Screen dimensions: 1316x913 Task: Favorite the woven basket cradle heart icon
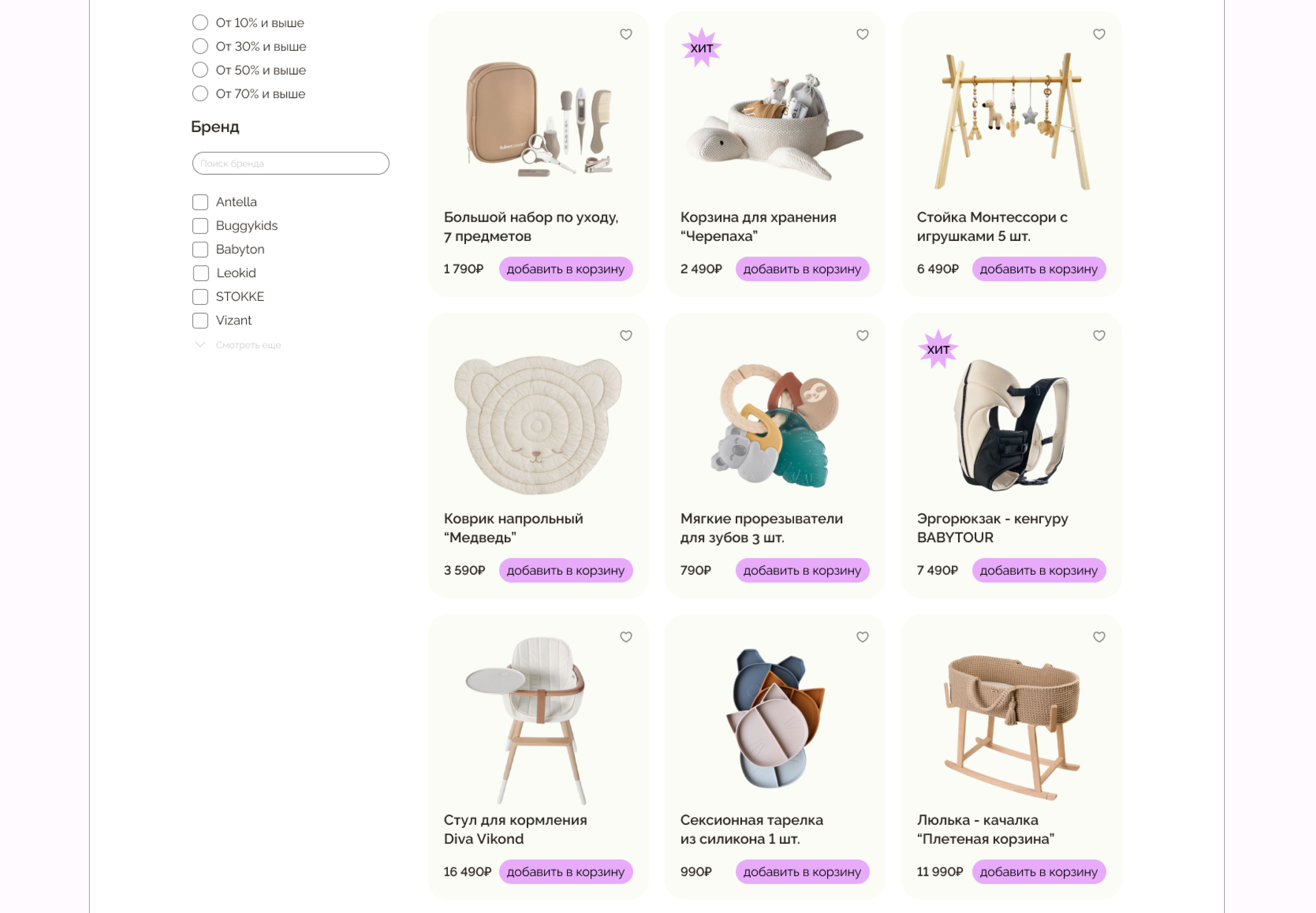point(1099,637)
